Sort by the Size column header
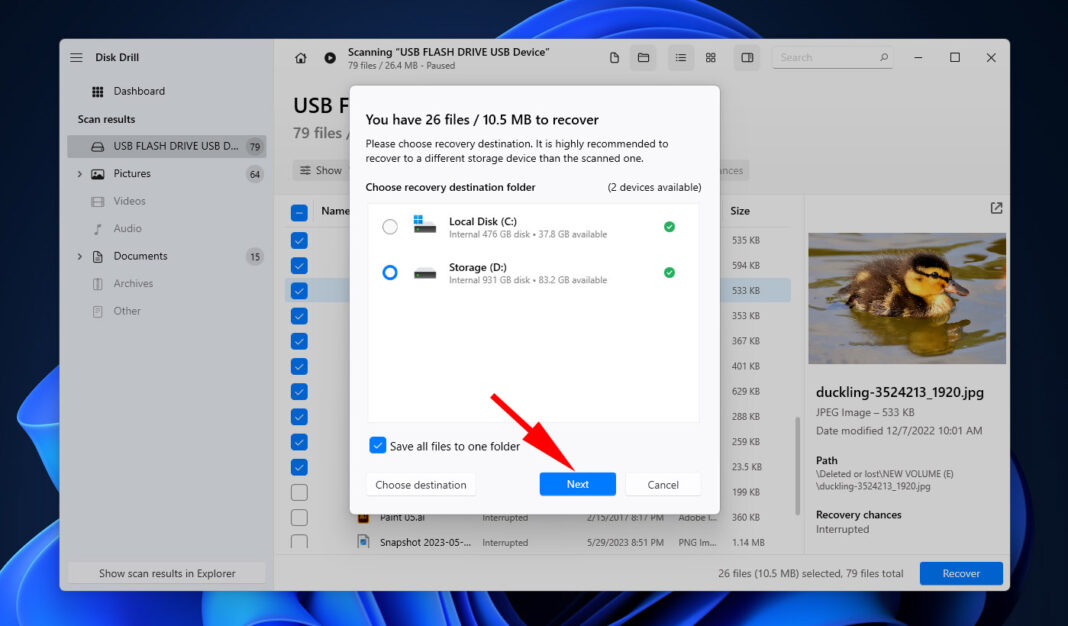The image size is (1068, 626). click(x=740, y=211)
